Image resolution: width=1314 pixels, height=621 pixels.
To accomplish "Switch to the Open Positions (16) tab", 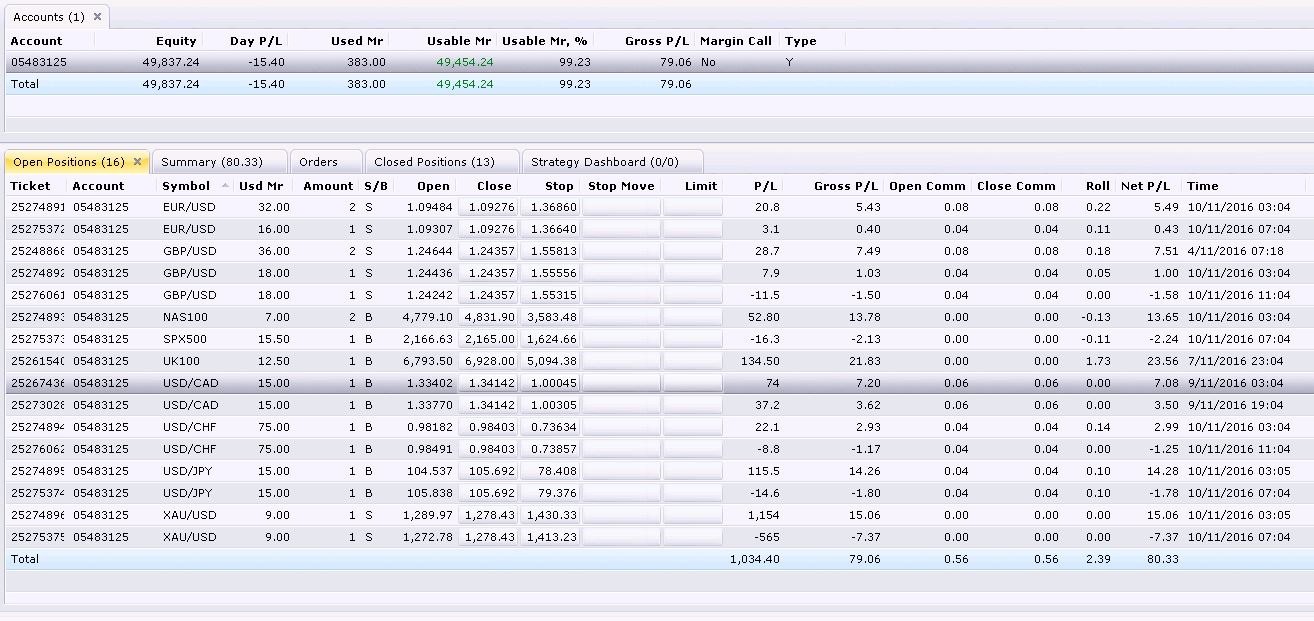I will pos(77,162).
